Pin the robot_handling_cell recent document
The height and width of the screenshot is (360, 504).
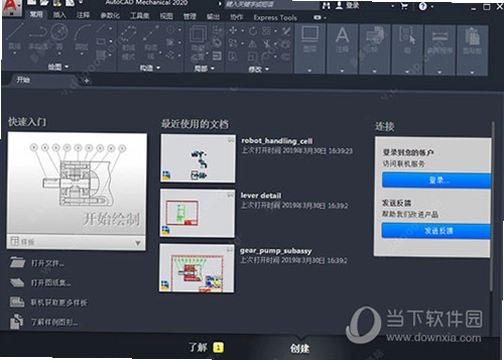tap(231, 140)
